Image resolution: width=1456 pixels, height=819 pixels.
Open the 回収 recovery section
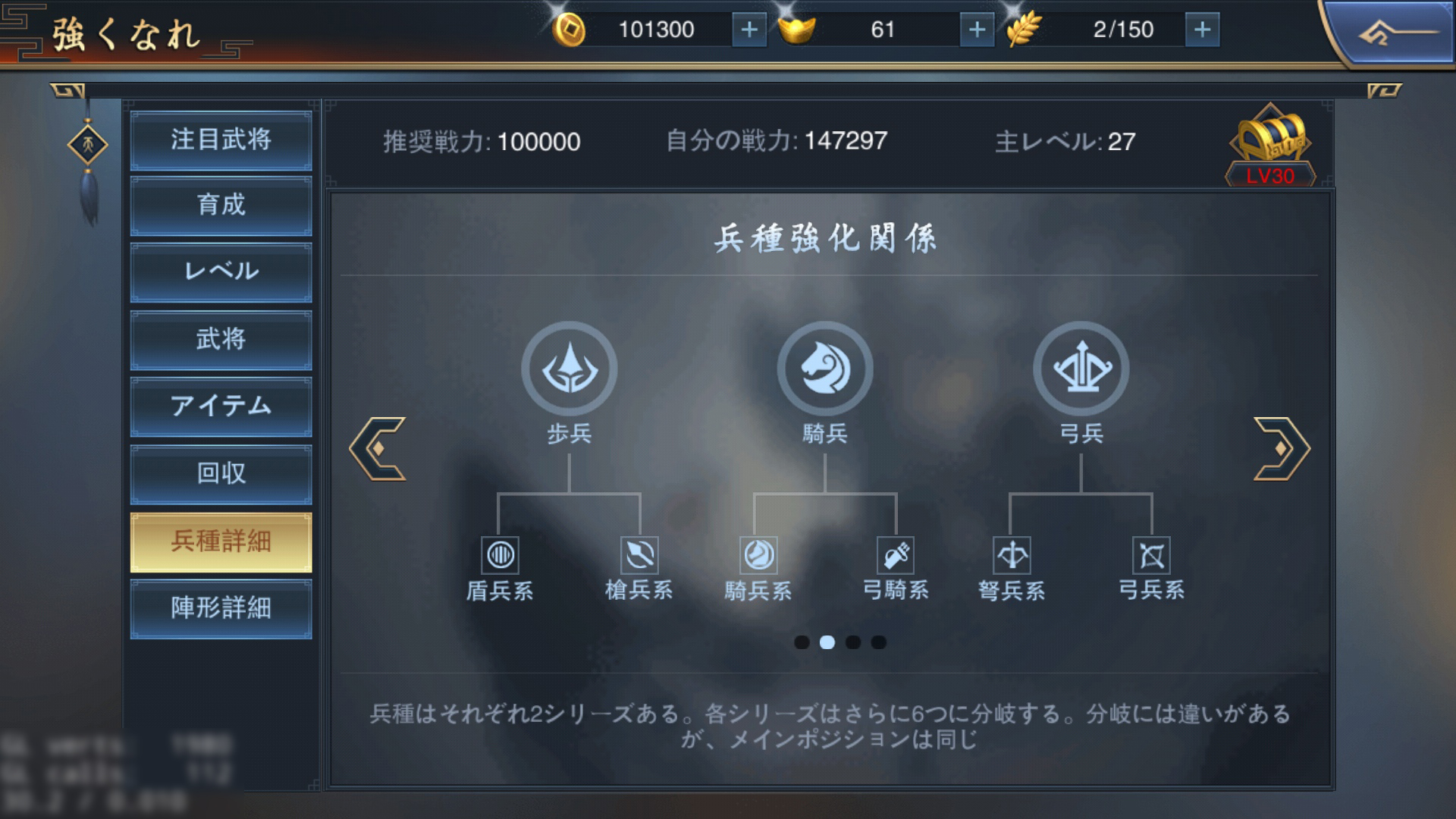tap(221, 474)
